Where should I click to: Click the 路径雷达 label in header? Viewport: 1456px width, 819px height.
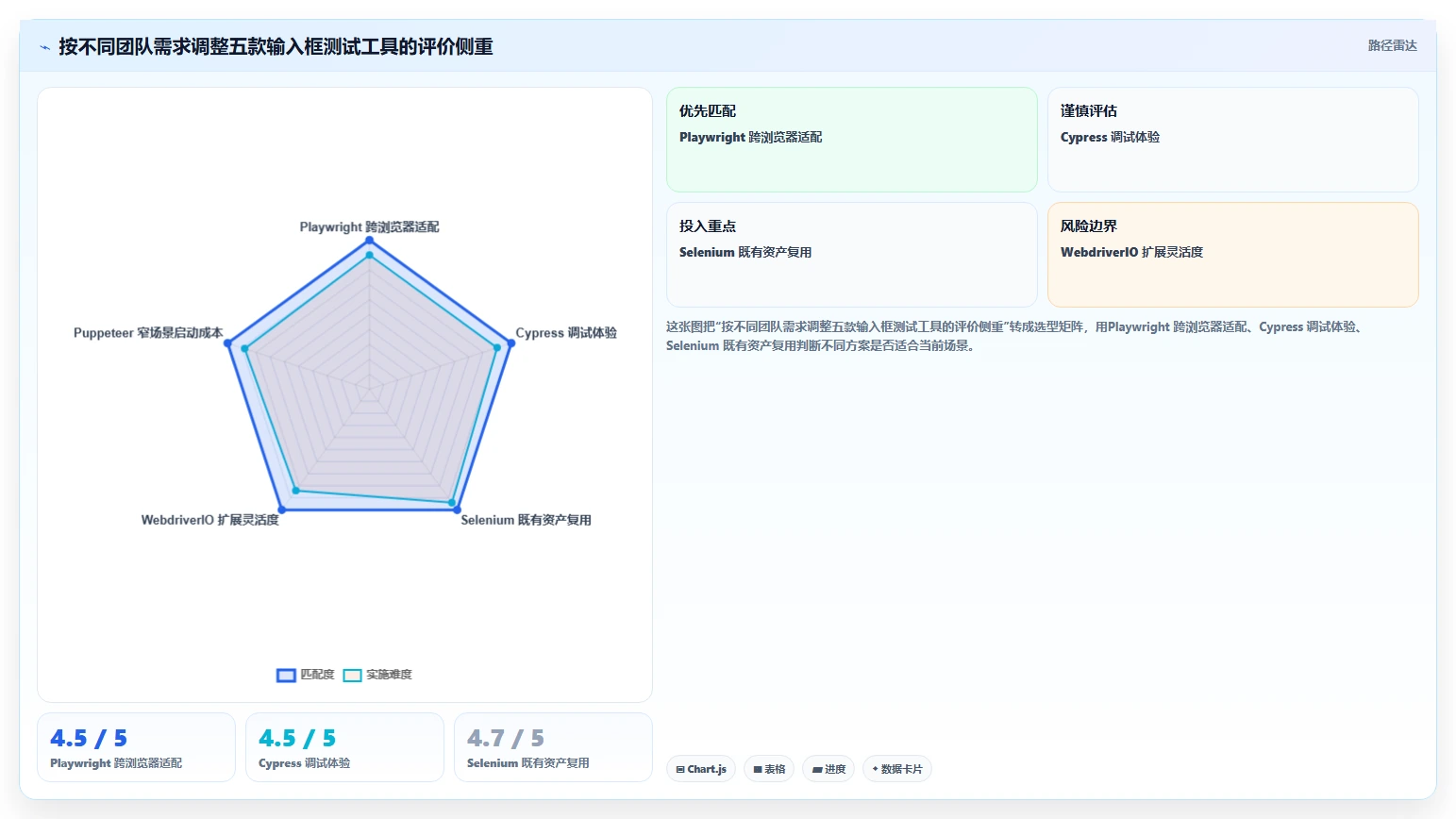[1392, 45]
